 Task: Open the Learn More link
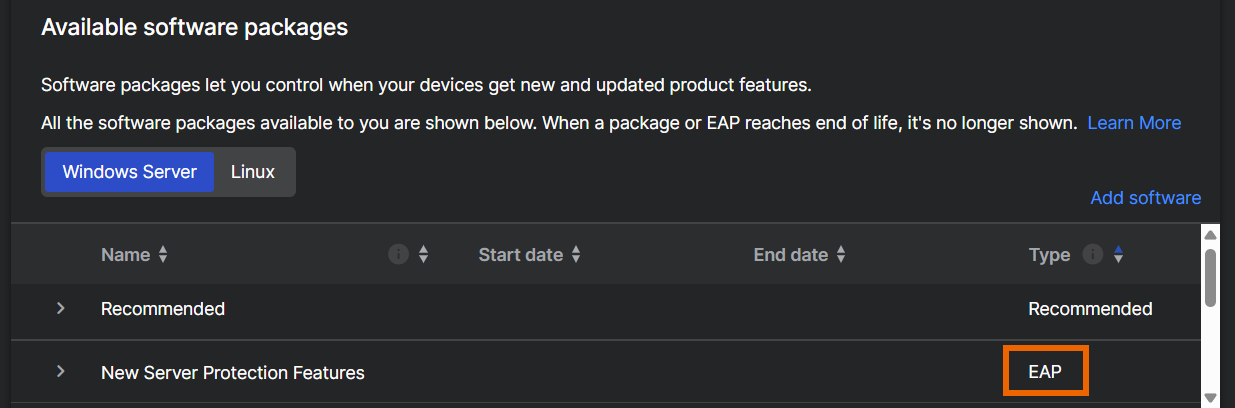[1134, 123]
